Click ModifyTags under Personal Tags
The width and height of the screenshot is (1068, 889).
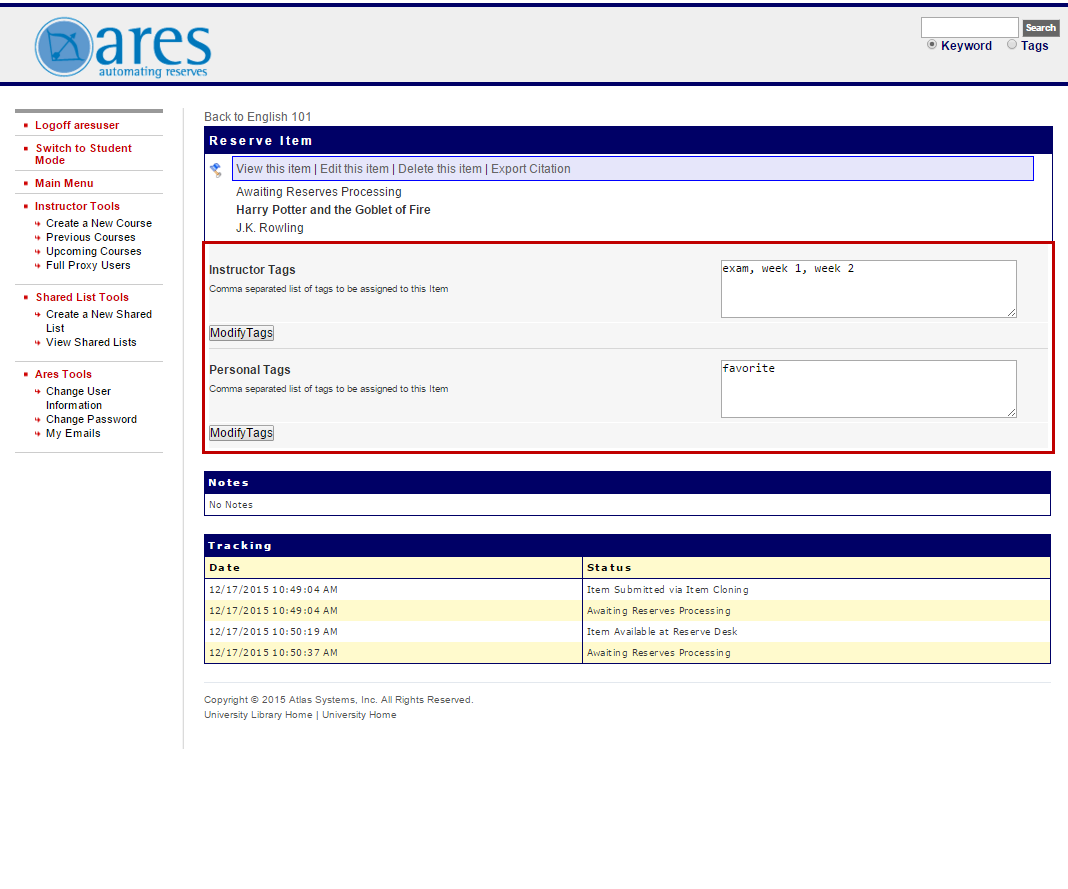[240, 432]
